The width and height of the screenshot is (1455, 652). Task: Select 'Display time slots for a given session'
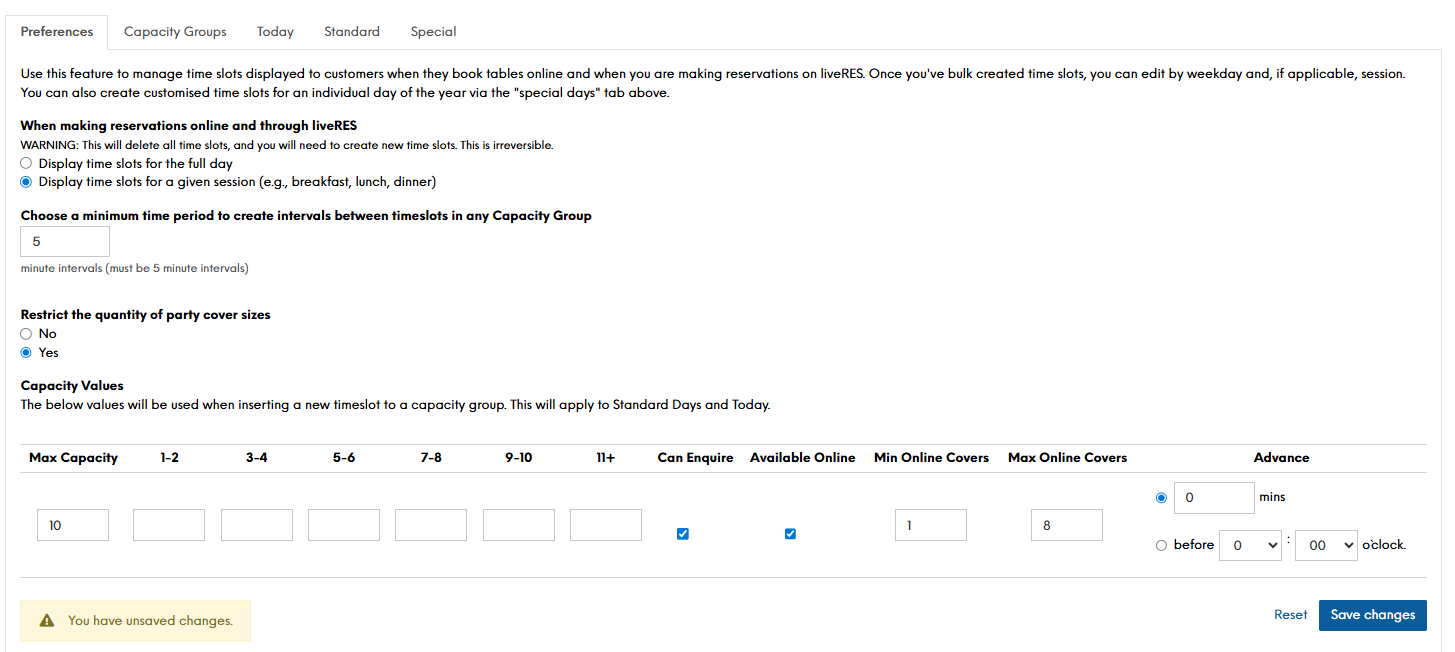(26, 182)
